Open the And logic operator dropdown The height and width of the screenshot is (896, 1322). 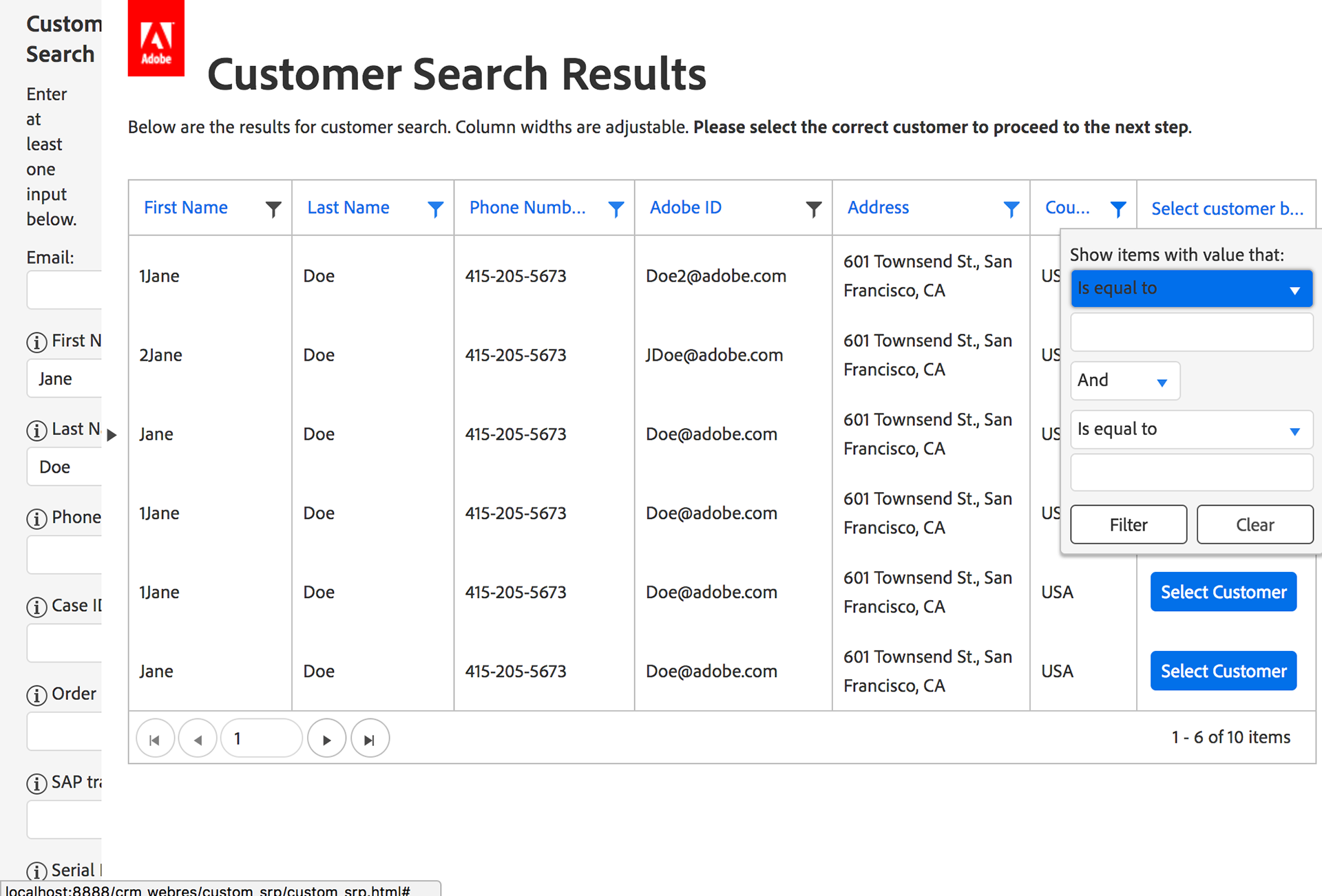(1125, 381)
